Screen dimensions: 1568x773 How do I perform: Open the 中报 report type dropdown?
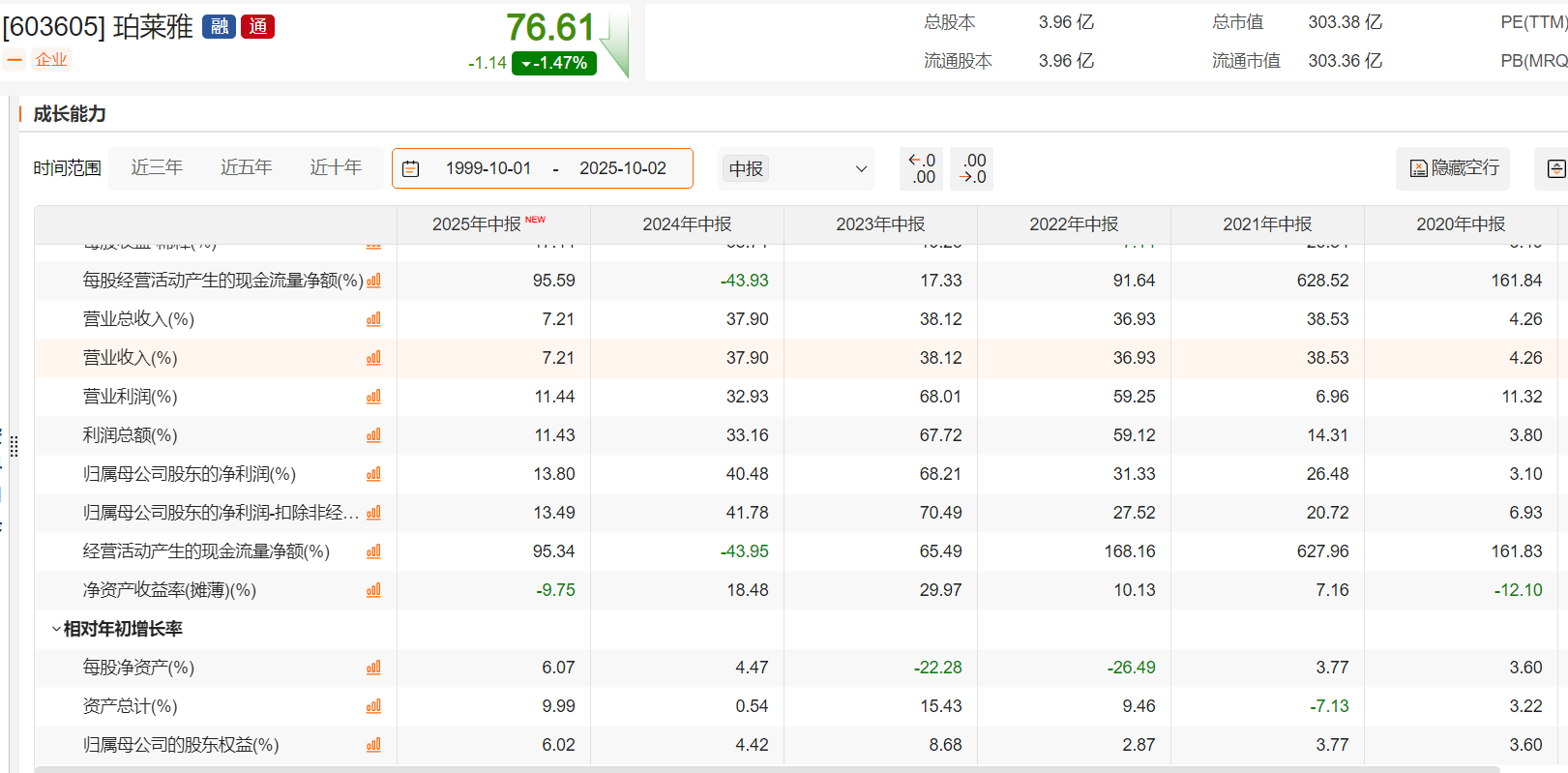[x=797, y=168]
